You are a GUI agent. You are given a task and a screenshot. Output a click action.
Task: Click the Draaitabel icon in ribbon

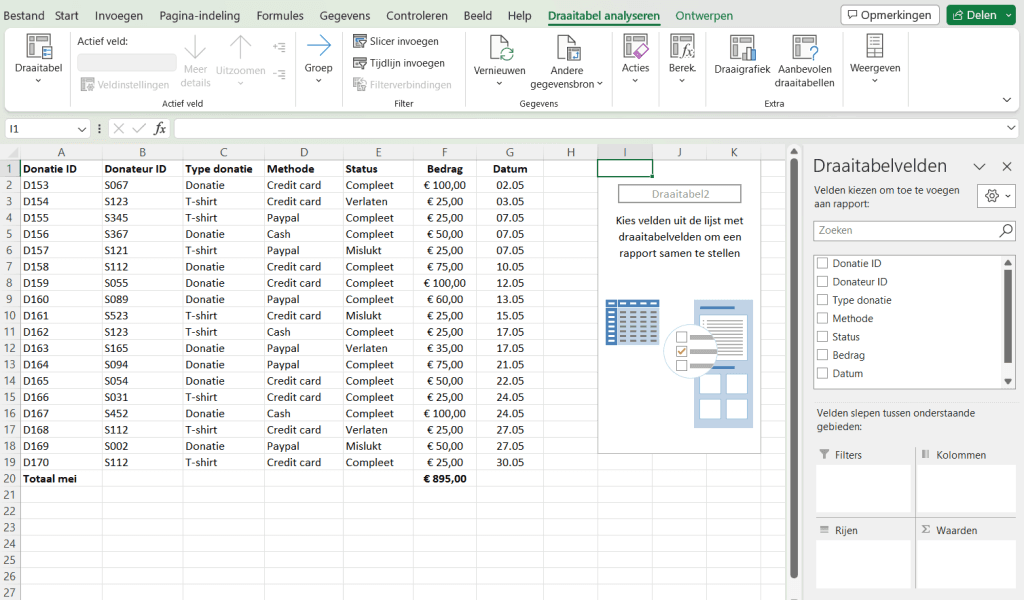(x=38, y=47)
